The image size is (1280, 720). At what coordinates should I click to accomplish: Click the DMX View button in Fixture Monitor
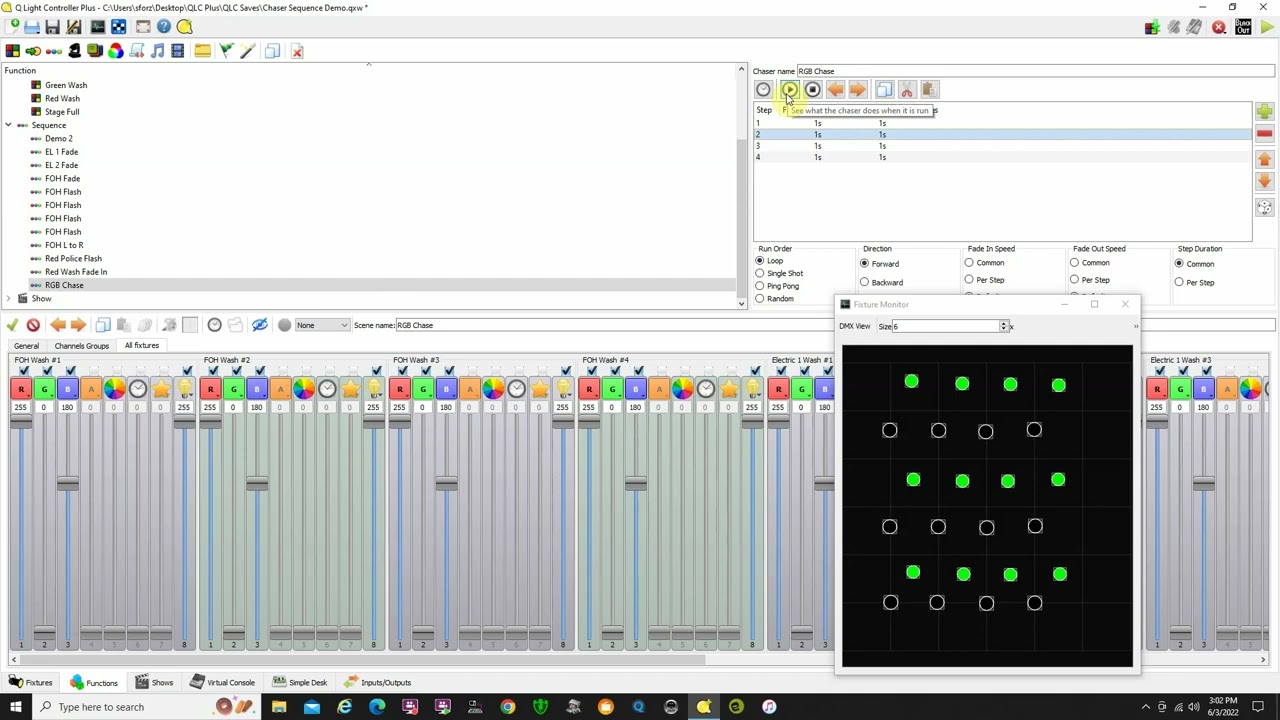tap(854, 326)
